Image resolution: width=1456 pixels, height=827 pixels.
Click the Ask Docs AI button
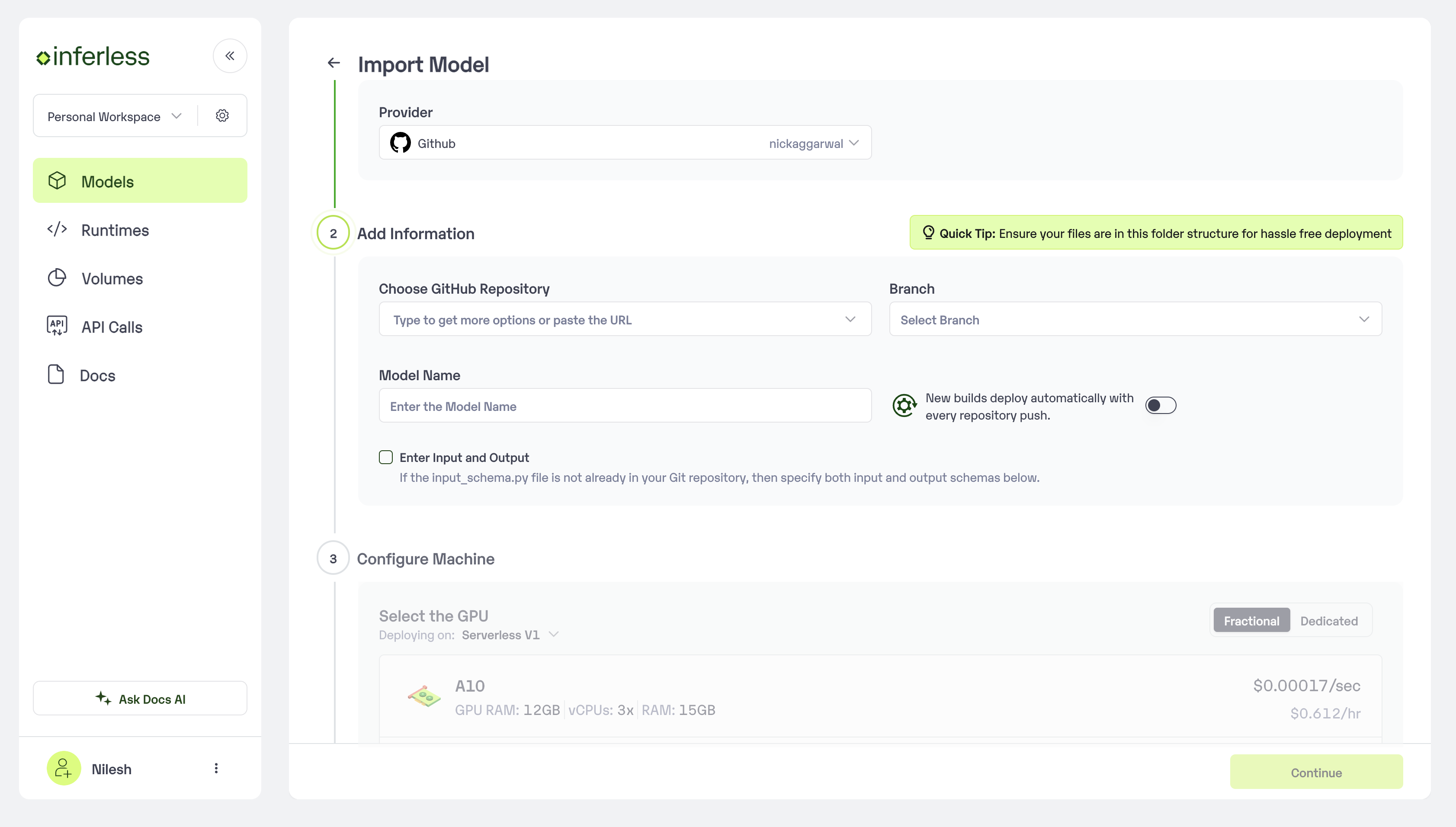pyautogui.click(x=140, y=699)
